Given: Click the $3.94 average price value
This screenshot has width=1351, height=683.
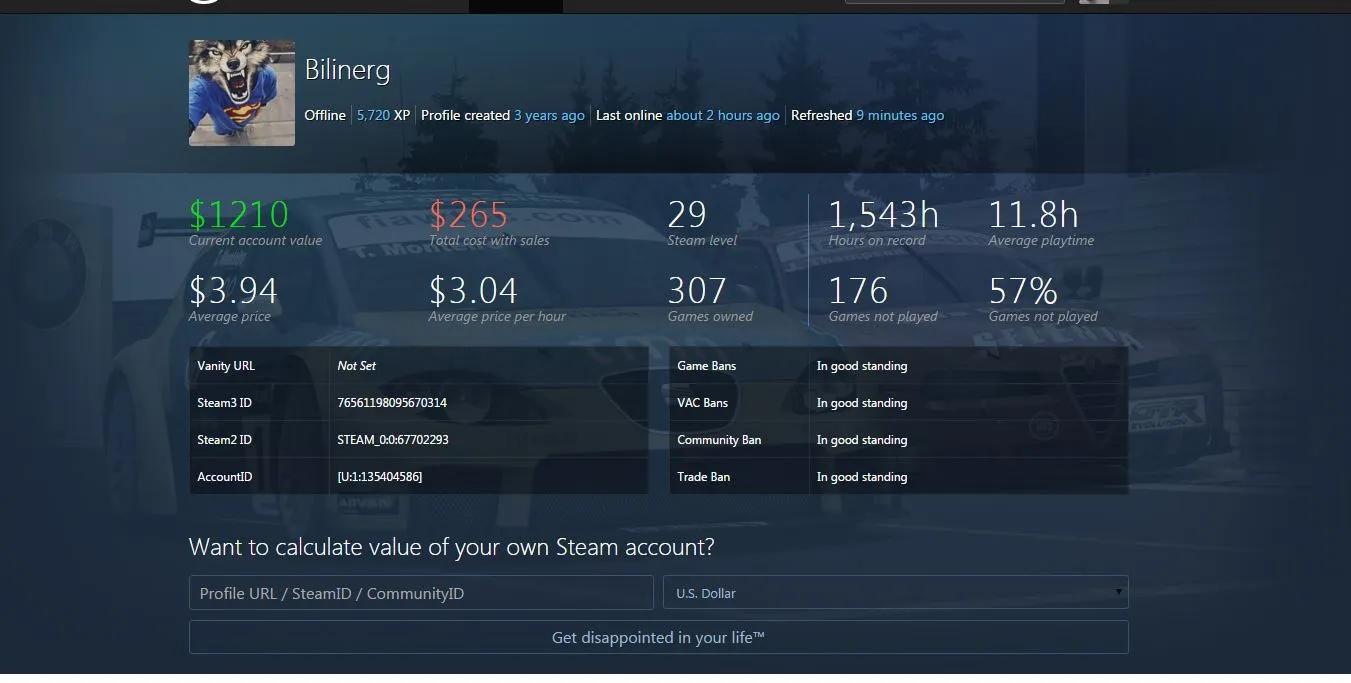Looking at the screenshot, I should click(233, 290).
